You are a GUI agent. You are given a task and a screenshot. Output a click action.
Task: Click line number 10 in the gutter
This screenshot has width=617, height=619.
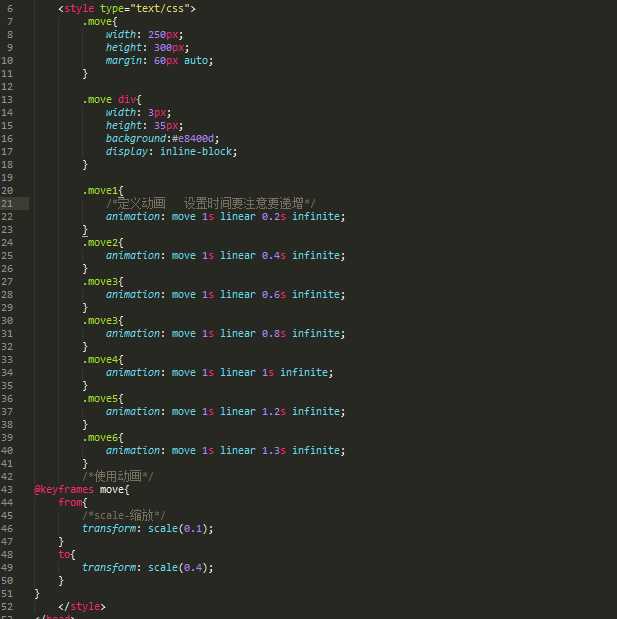pos(7,61)
